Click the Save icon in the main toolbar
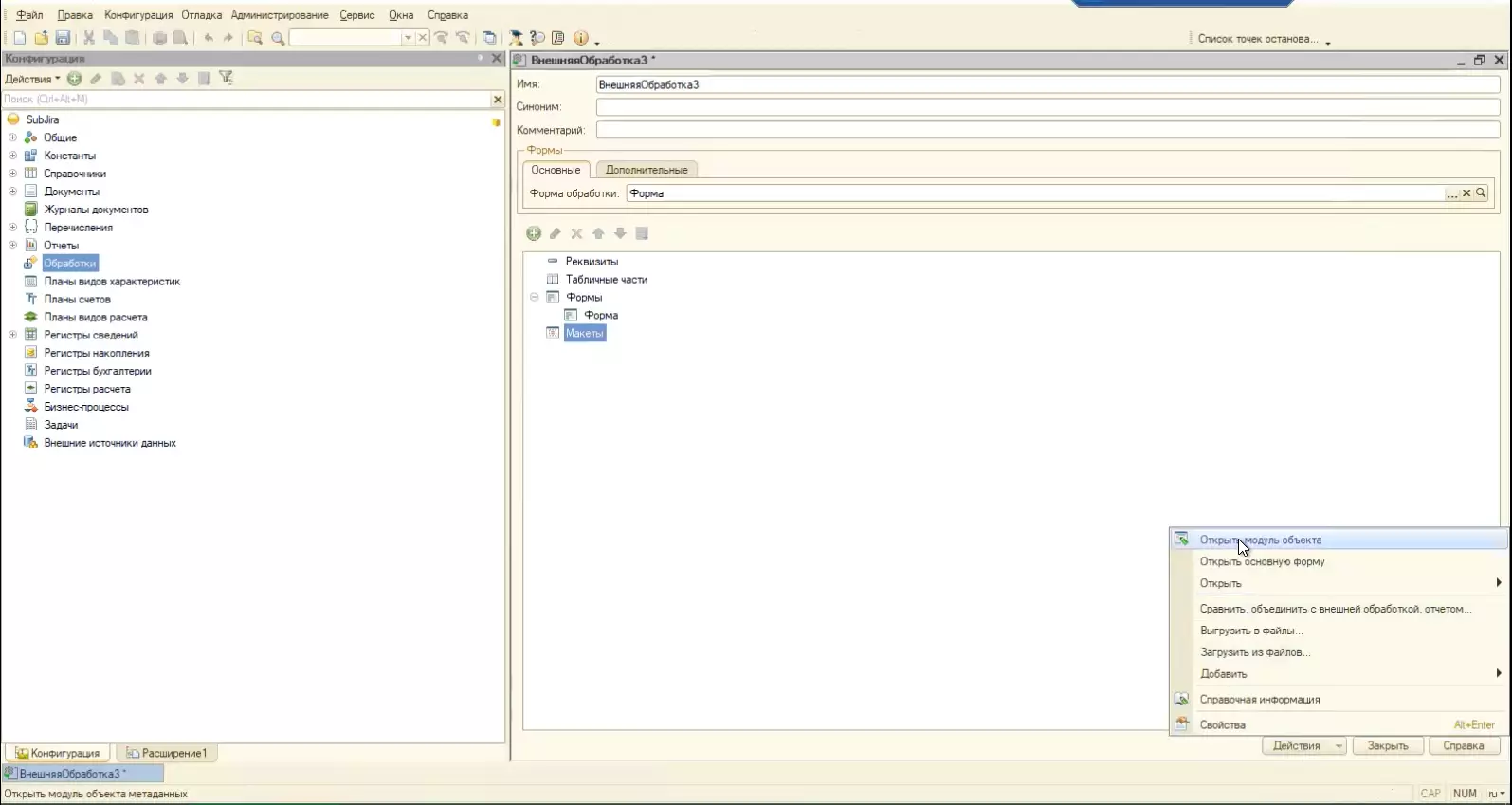 click(x=63, y=38)
